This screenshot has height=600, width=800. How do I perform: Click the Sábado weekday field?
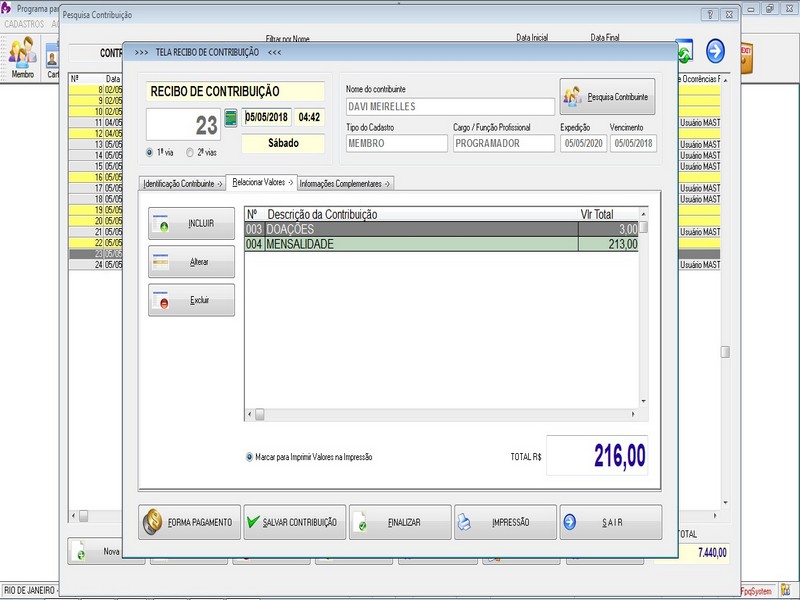click(x=283, y=143)
